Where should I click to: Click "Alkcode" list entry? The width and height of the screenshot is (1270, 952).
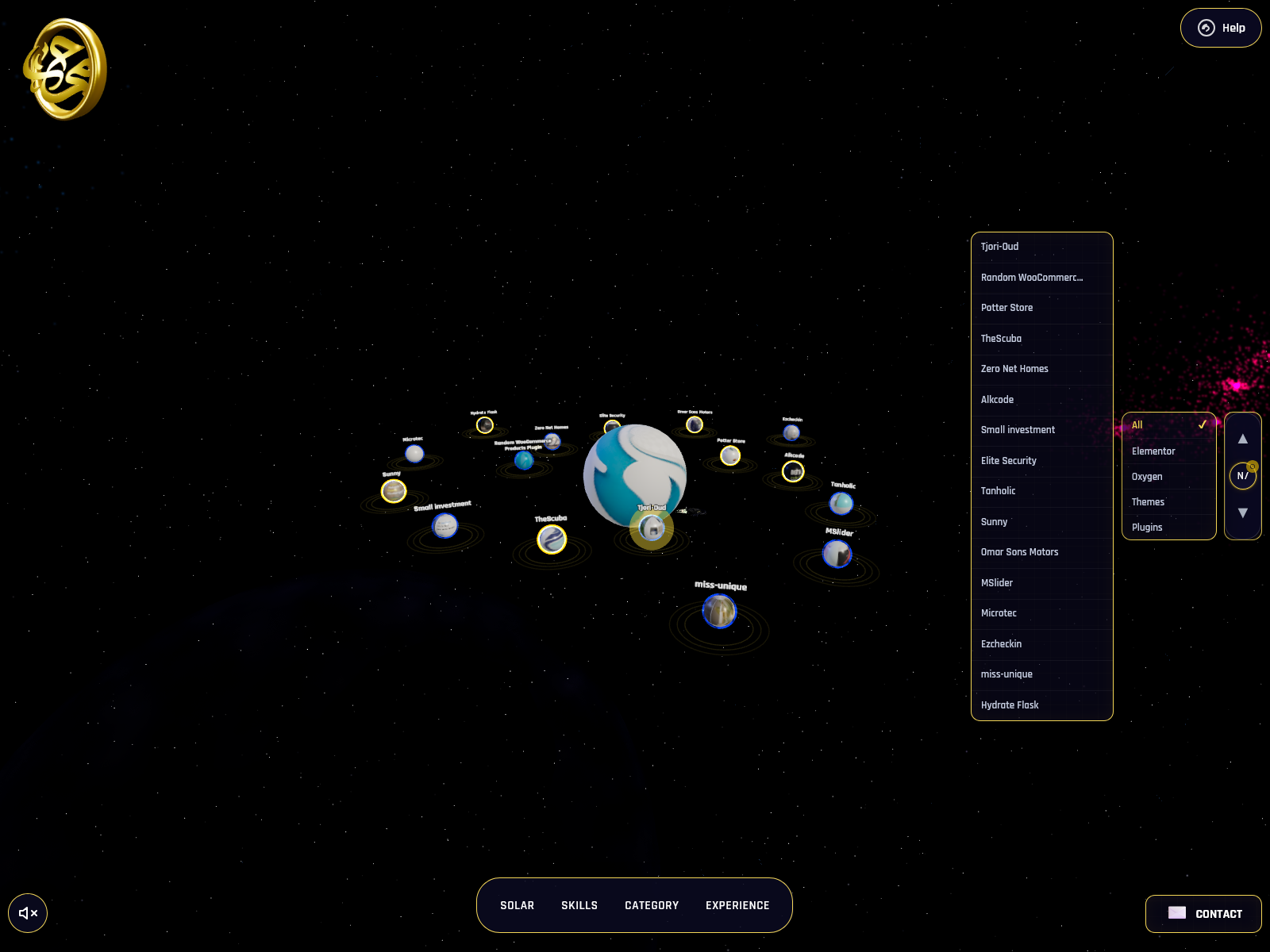click(1042, 400)
